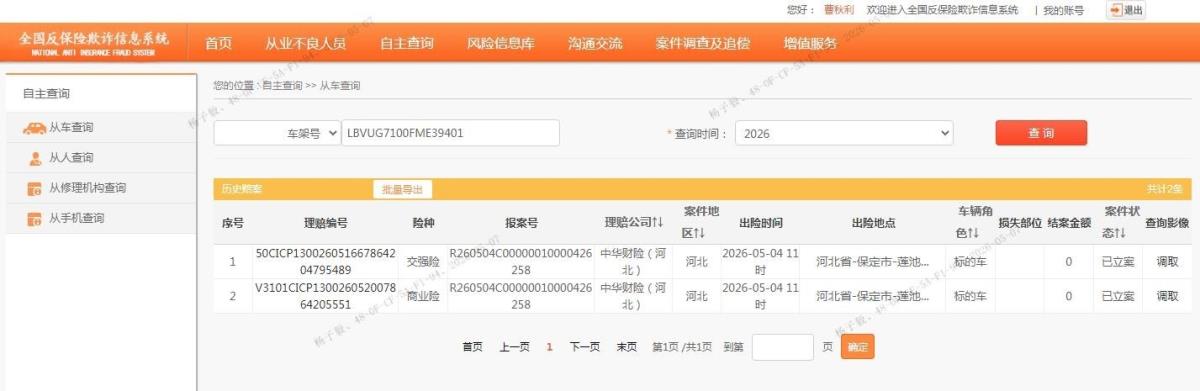Click the 批量导出 button
The height and width of the screenshot is (391, 1200).
[402, 189]
